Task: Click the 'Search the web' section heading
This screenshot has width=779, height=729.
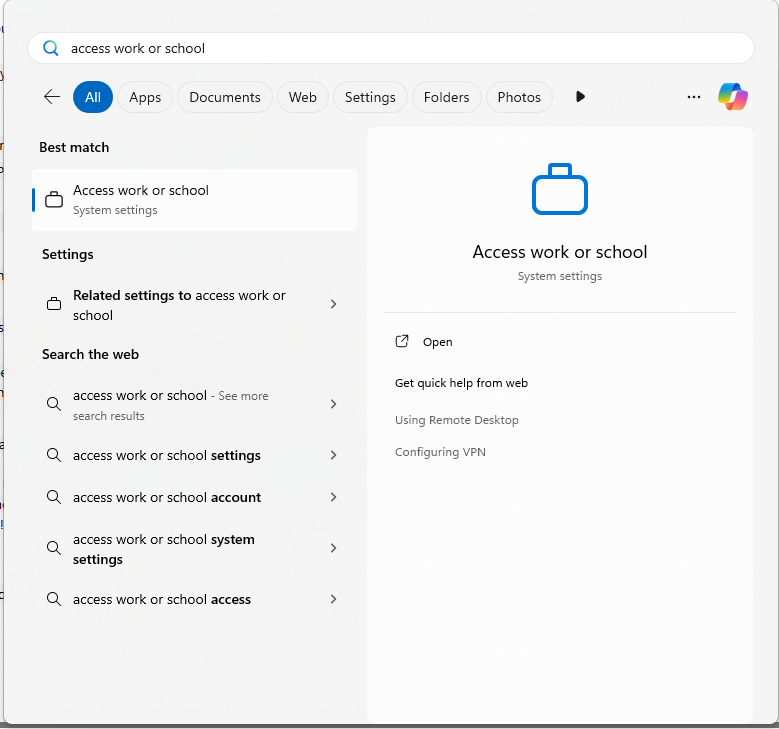Action: pyautogui.click(x=90, y=354)
